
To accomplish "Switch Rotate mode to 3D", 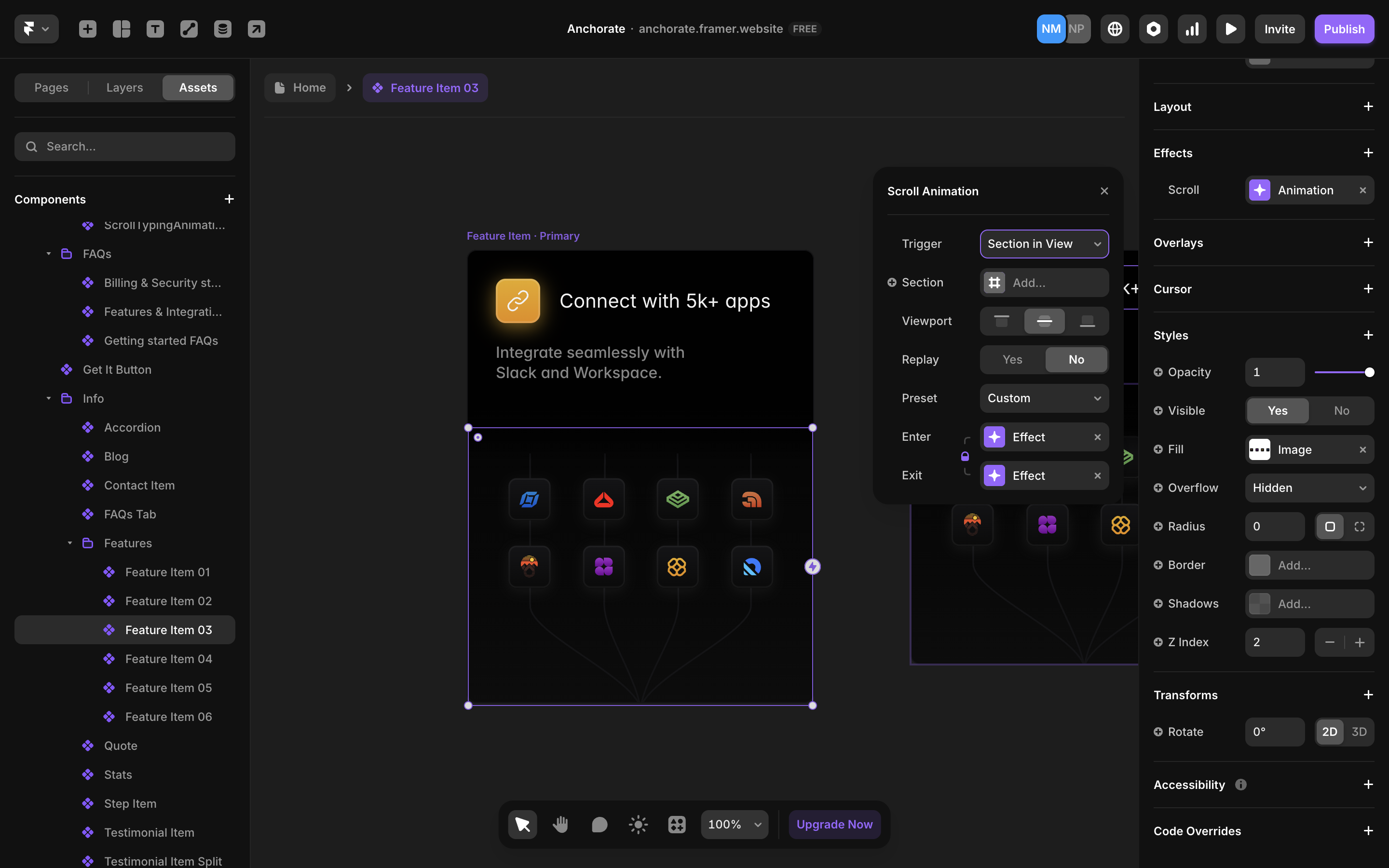I will (1359, 732).
